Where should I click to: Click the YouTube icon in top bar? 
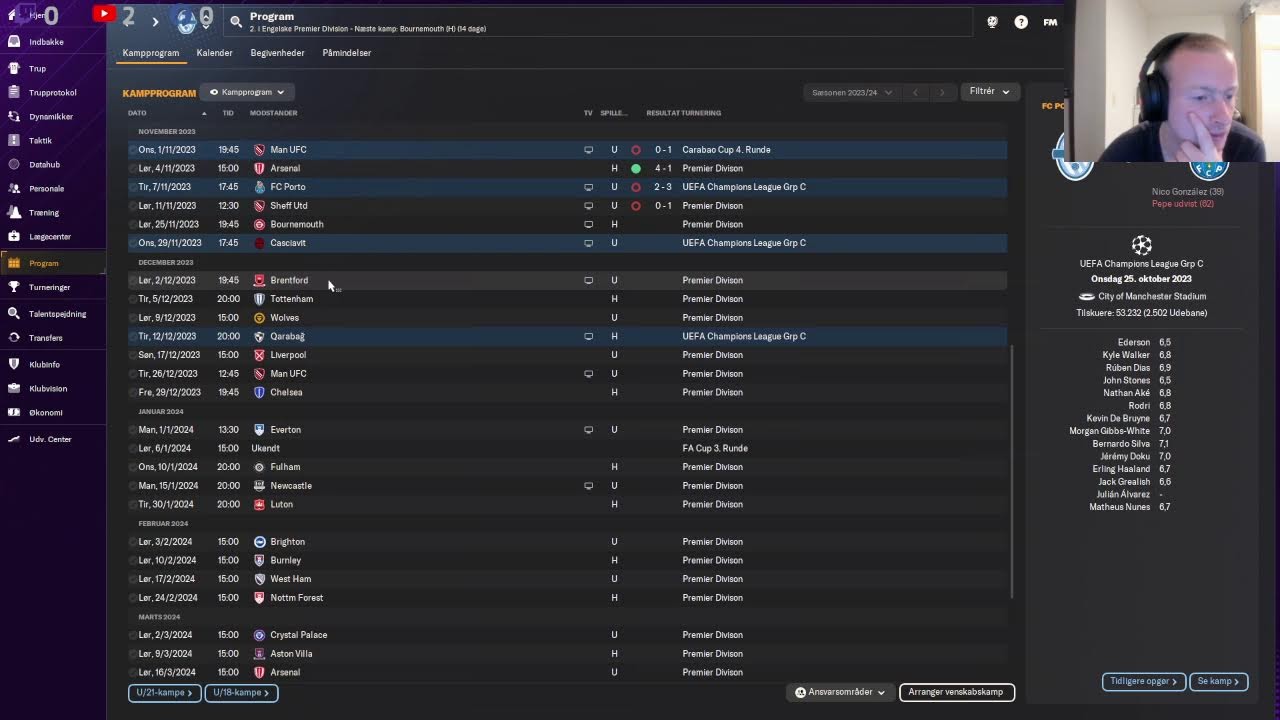[104, 14]
